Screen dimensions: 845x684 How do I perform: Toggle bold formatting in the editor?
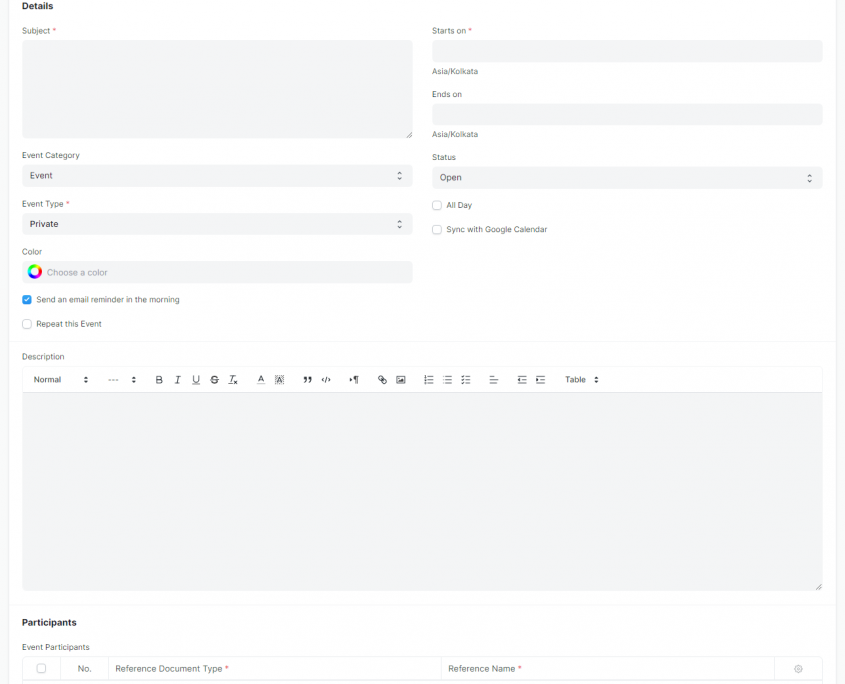[x=158, y=379]
